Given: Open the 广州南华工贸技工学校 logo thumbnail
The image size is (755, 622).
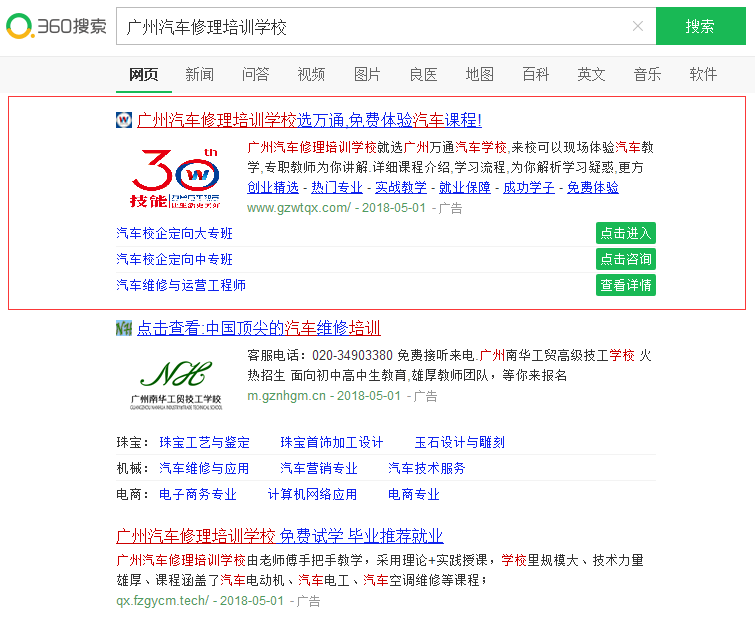Looking at the screenshot, I should pyautogui.click(x=176, y=385).
